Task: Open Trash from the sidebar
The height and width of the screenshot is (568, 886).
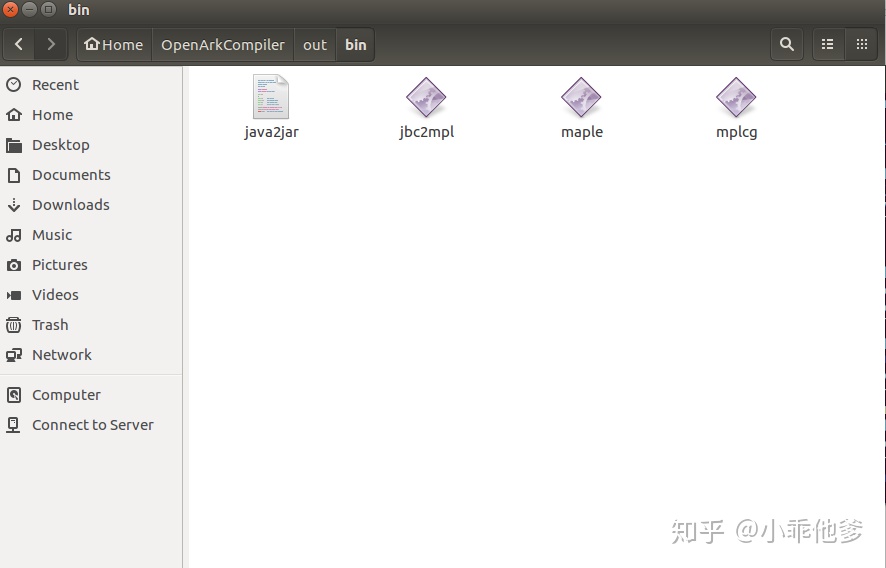Action: [x=91, y=324]
